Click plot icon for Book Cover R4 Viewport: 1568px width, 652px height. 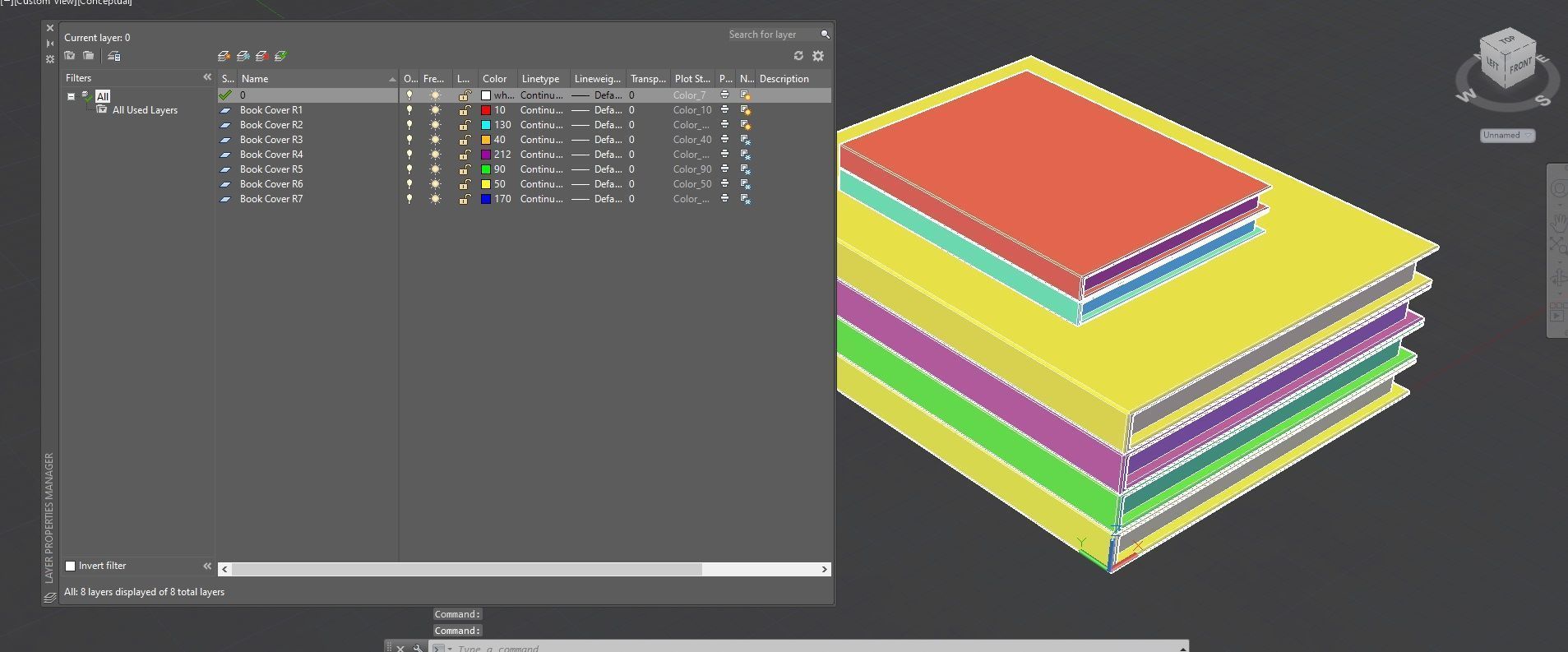click(x=724, y=154)
